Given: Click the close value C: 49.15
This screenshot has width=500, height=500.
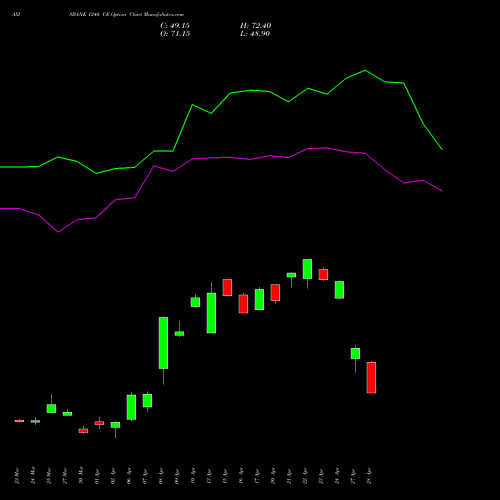Looking at the screenshot, I should (x=175, y=26).
